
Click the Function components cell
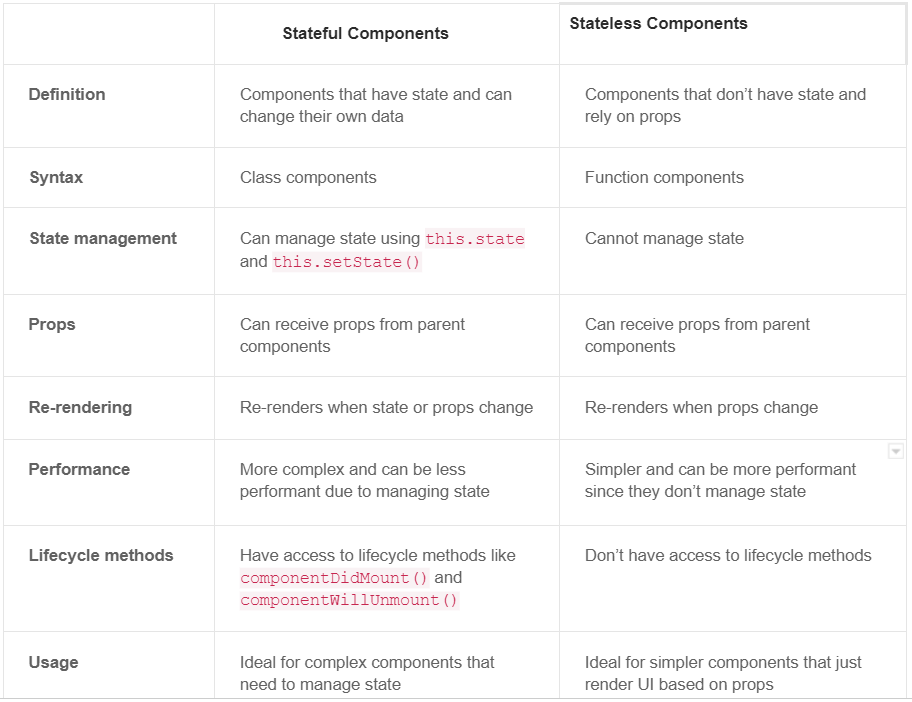point(664,177)
